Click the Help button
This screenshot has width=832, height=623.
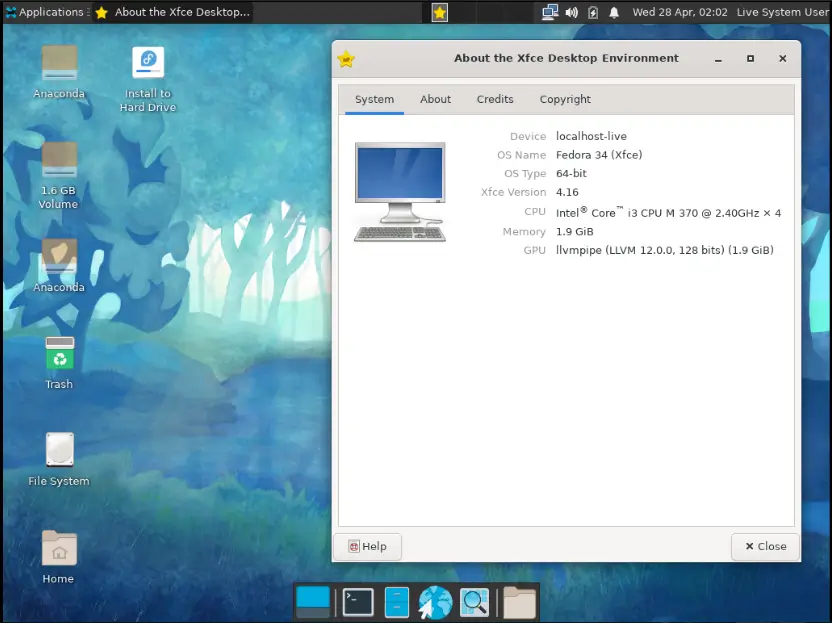click(367, 546)
